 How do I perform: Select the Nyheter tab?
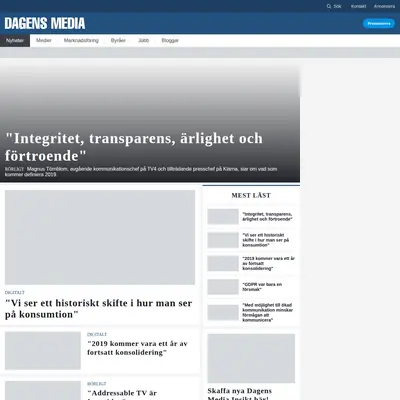tap(15, 41)
